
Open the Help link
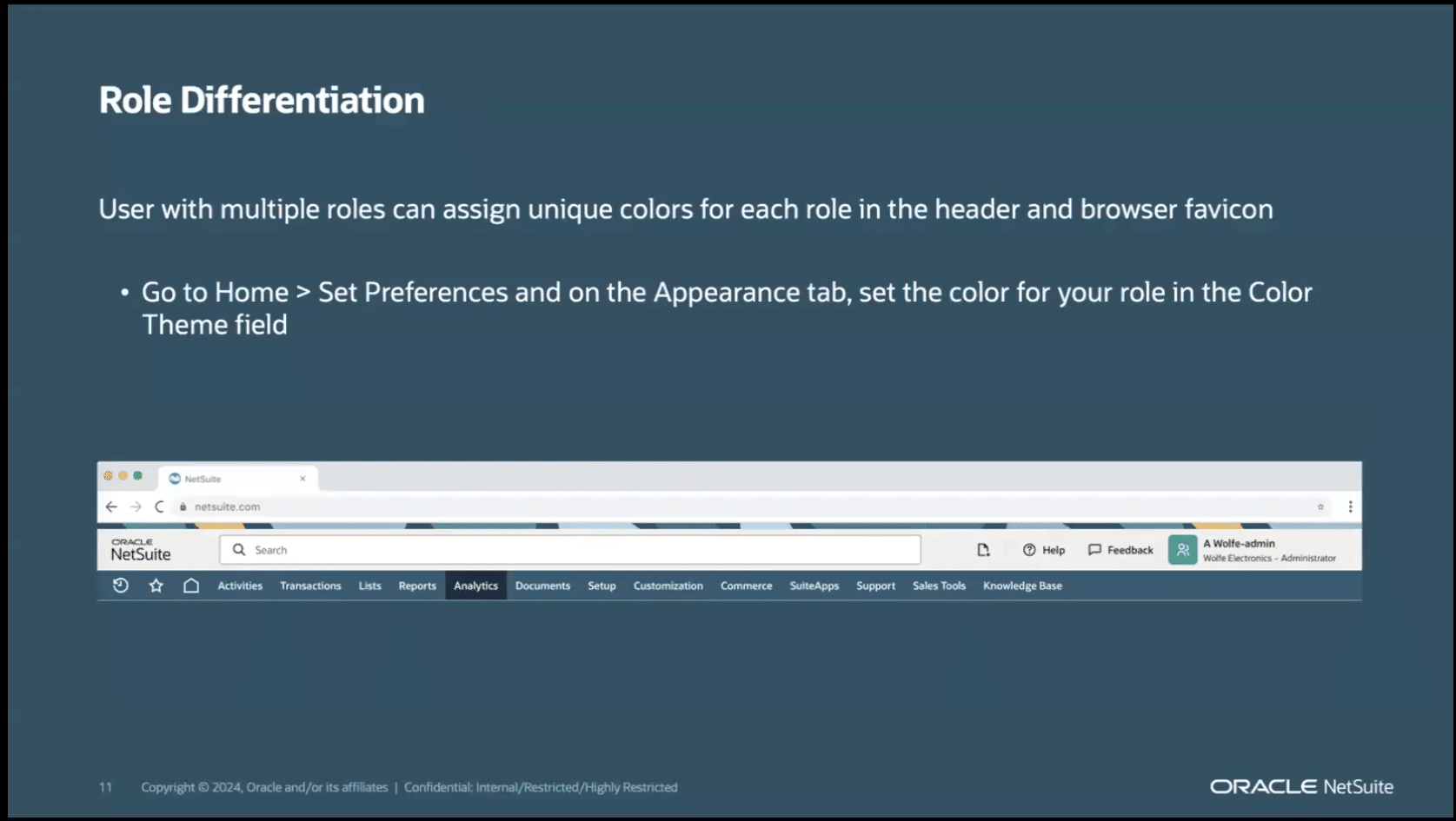coord(1044,550)
